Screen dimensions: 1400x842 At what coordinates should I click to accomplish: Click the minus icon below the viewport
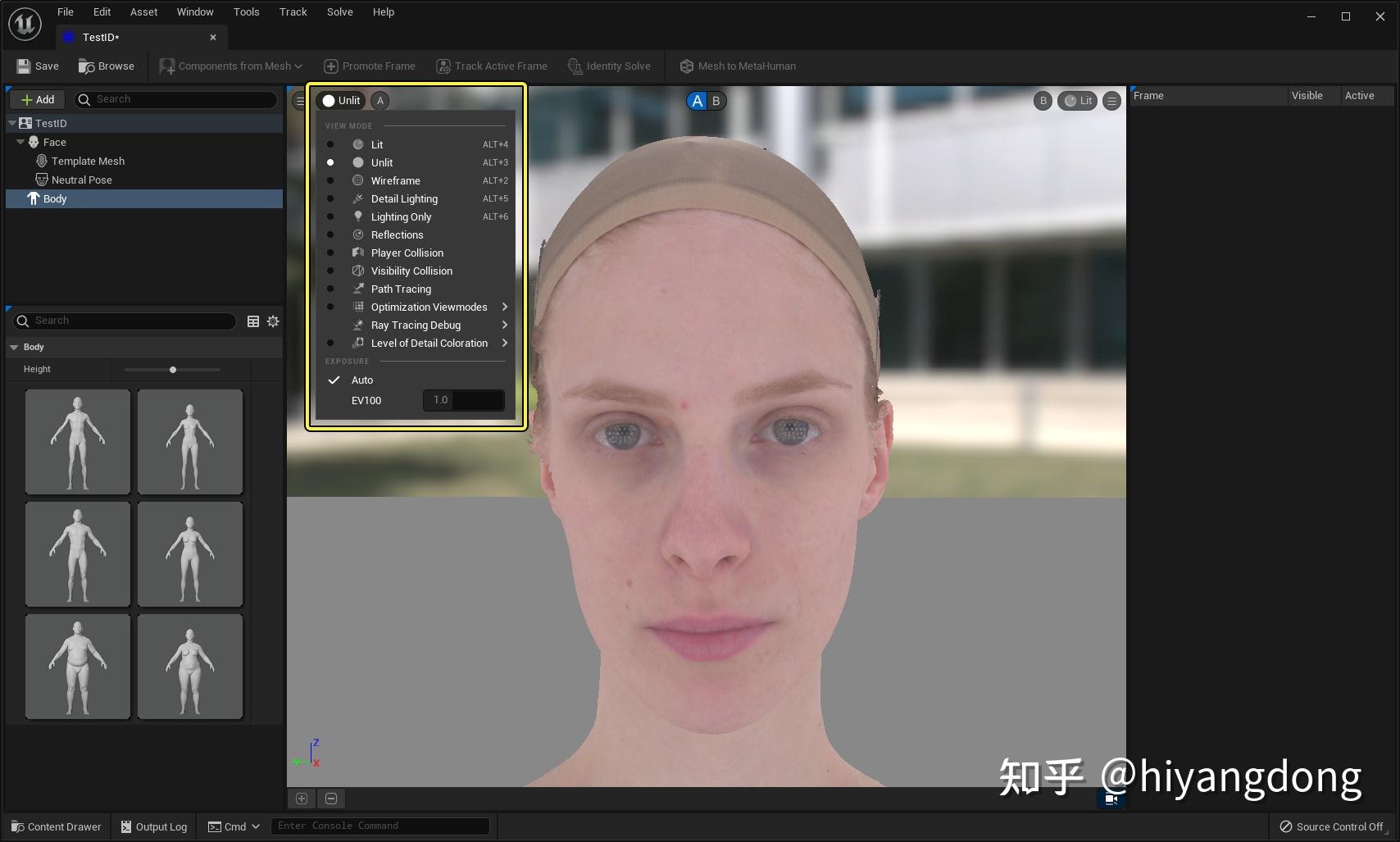[x=331, y=799]
